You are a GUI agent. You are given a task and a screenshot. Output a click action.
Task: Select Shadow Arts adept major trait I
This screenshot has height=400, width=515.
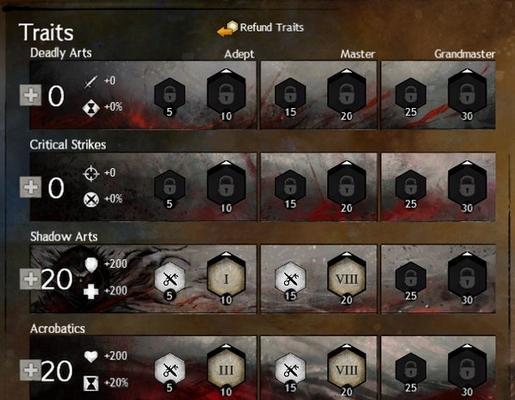(226, 279)
